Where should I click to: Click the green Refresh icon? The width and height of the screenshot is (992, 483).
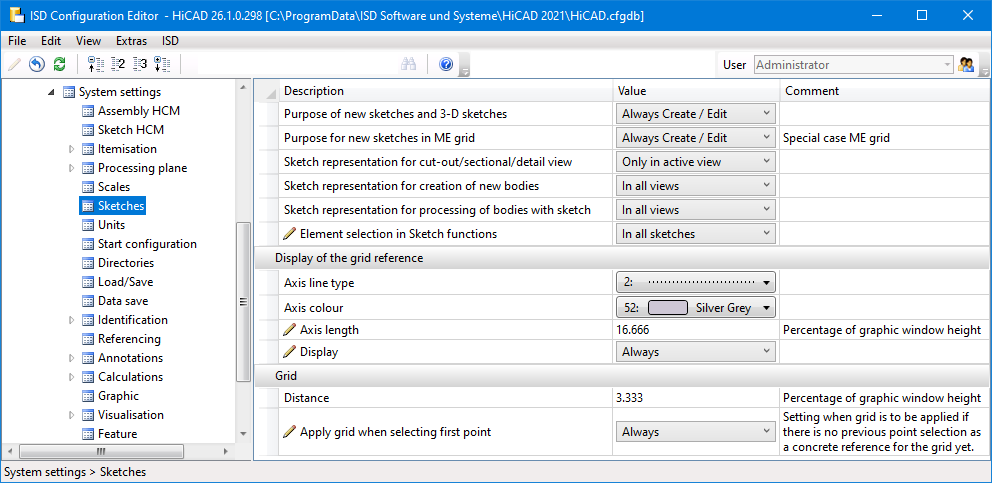pyautogui.click(x=60, y=65)
